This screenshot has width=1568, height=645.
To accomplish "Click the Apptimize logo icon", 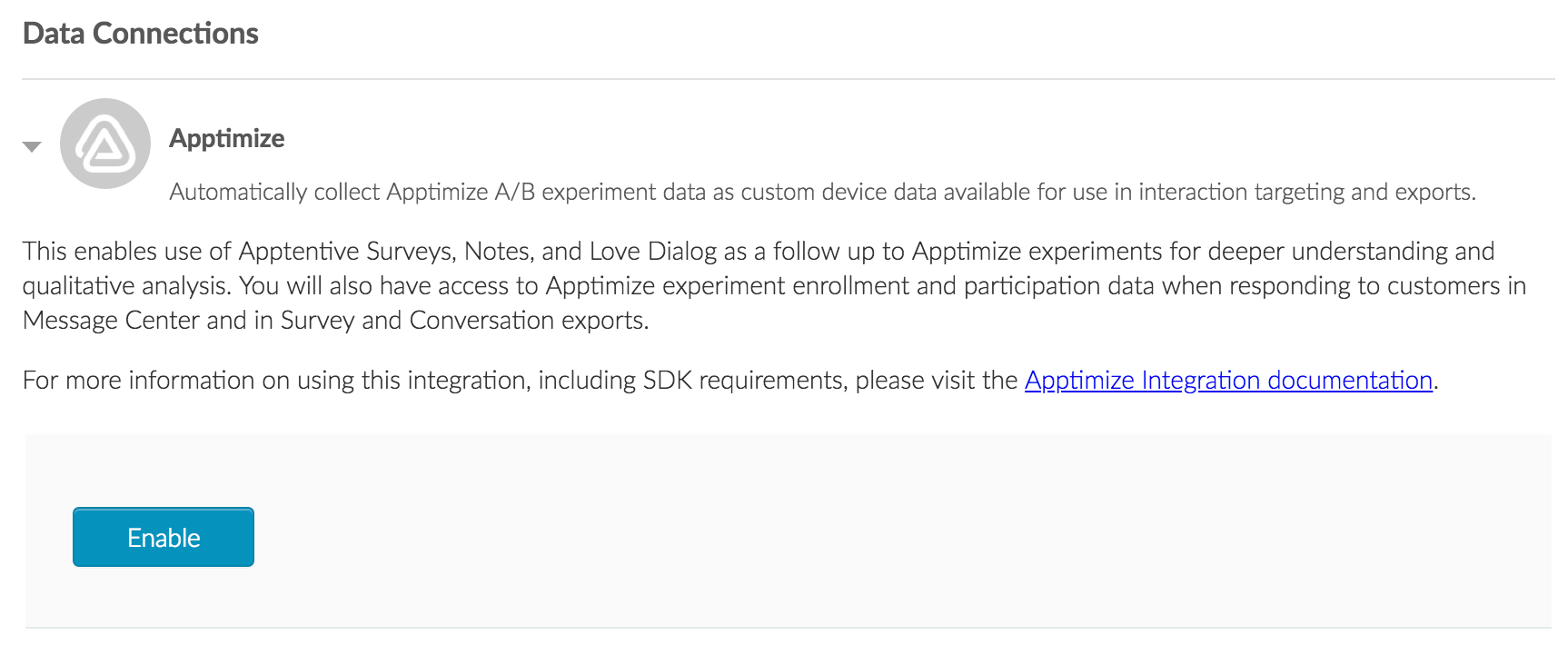I will tap(105, 144).
